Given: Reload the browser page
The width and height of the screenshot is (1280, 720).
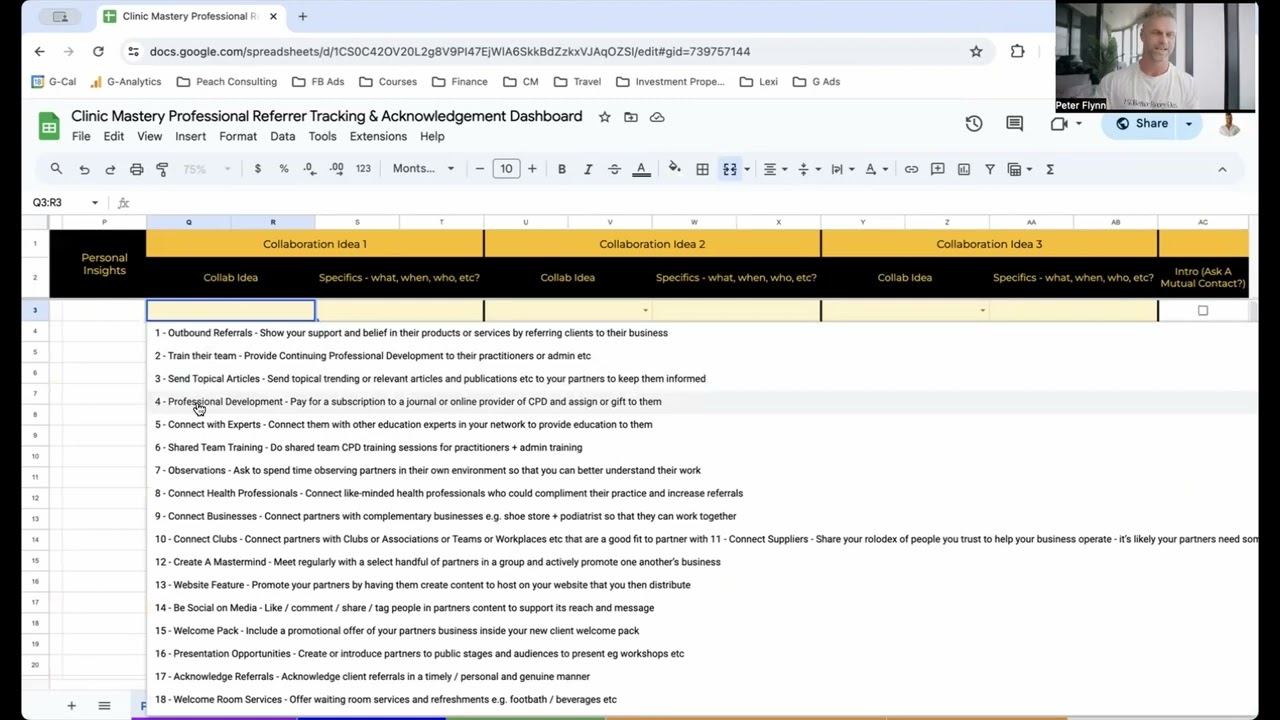Looking at the screenshot, I should tap(98, 51).
